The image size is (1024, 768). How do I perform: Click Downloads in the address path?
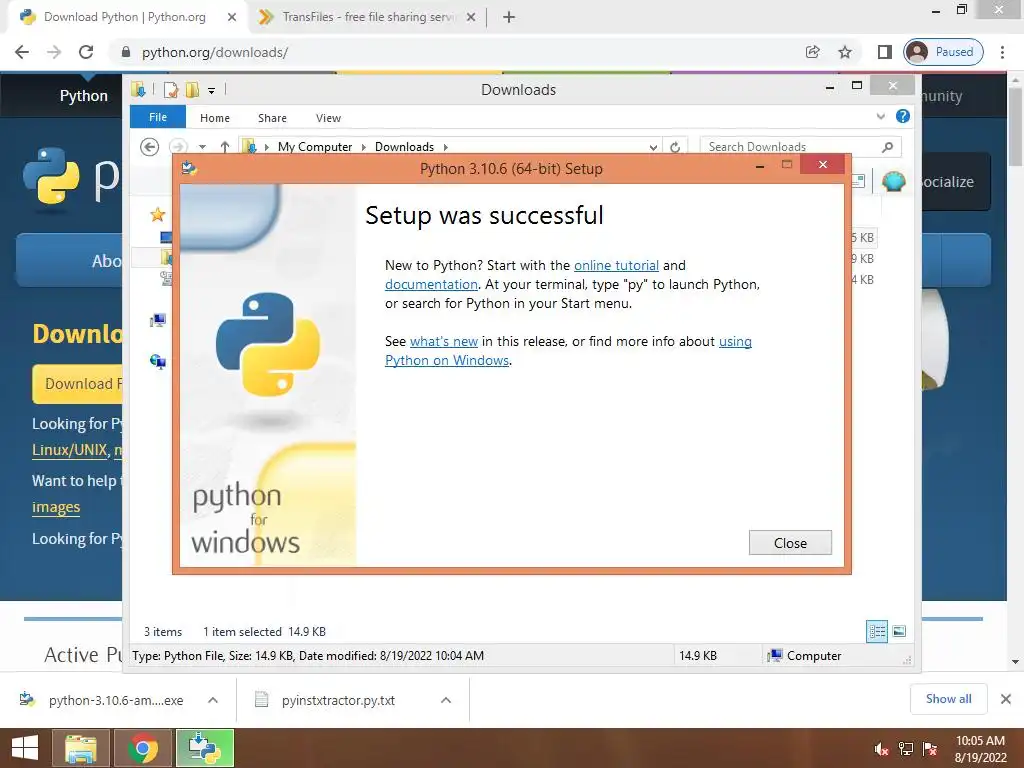(404, 147)
